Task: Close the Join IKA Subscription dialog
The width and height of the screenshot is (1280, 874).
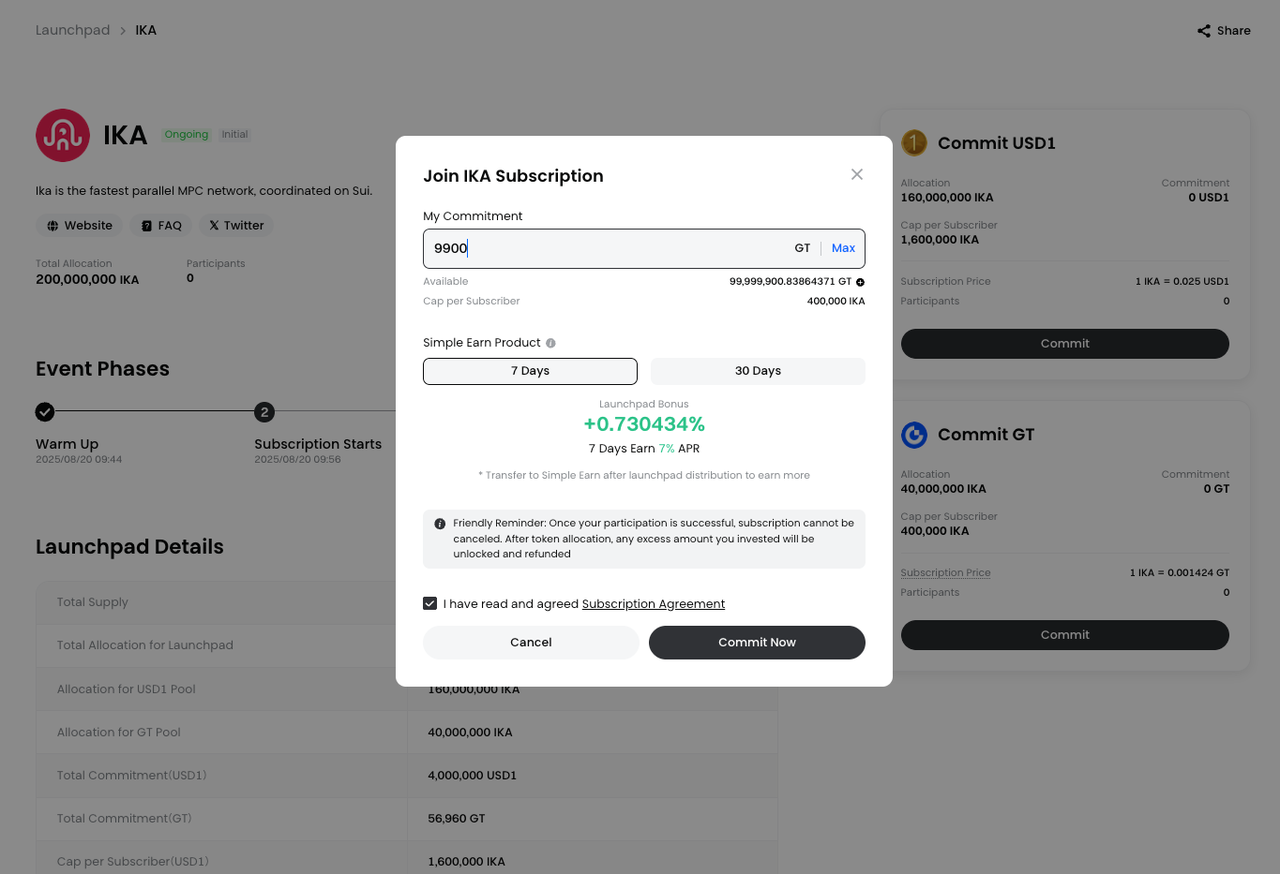Action: click(x=857, y=174)
